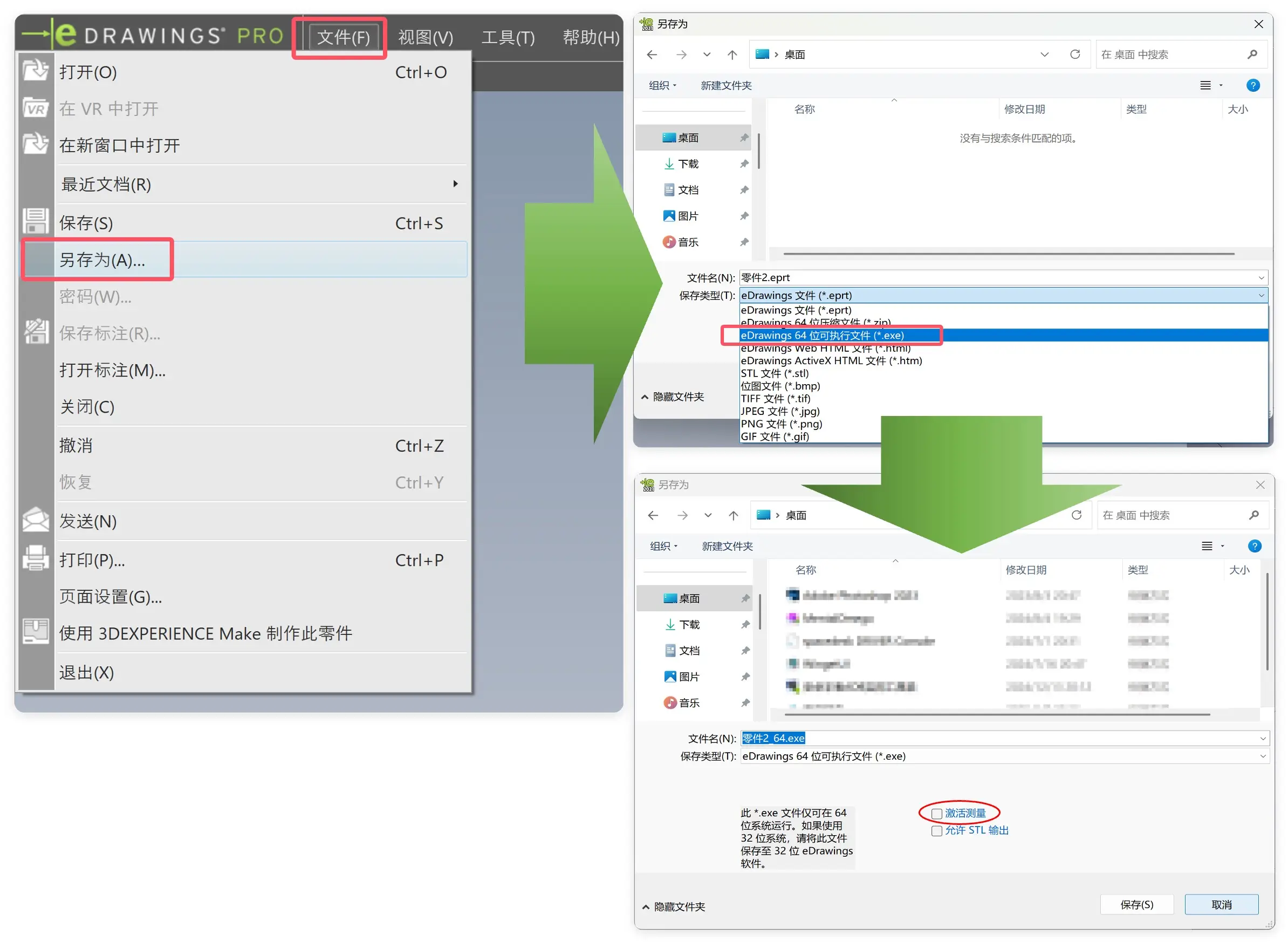The width and height of the screenshot is (1288, 942).
Task: Click blue help icon in lower dialog
Action: pyautogui.click(x=1255, y=547)
